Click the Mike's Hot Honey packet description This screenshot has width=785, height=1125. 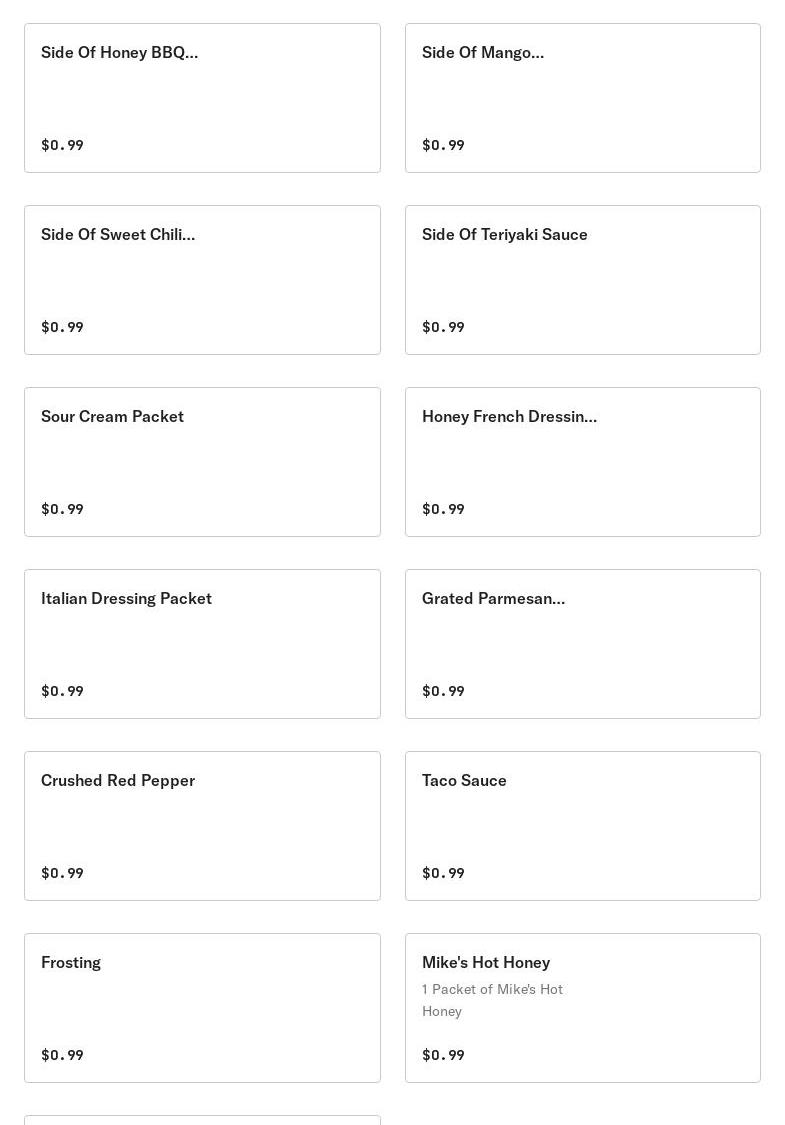[x=492, y=1000]
